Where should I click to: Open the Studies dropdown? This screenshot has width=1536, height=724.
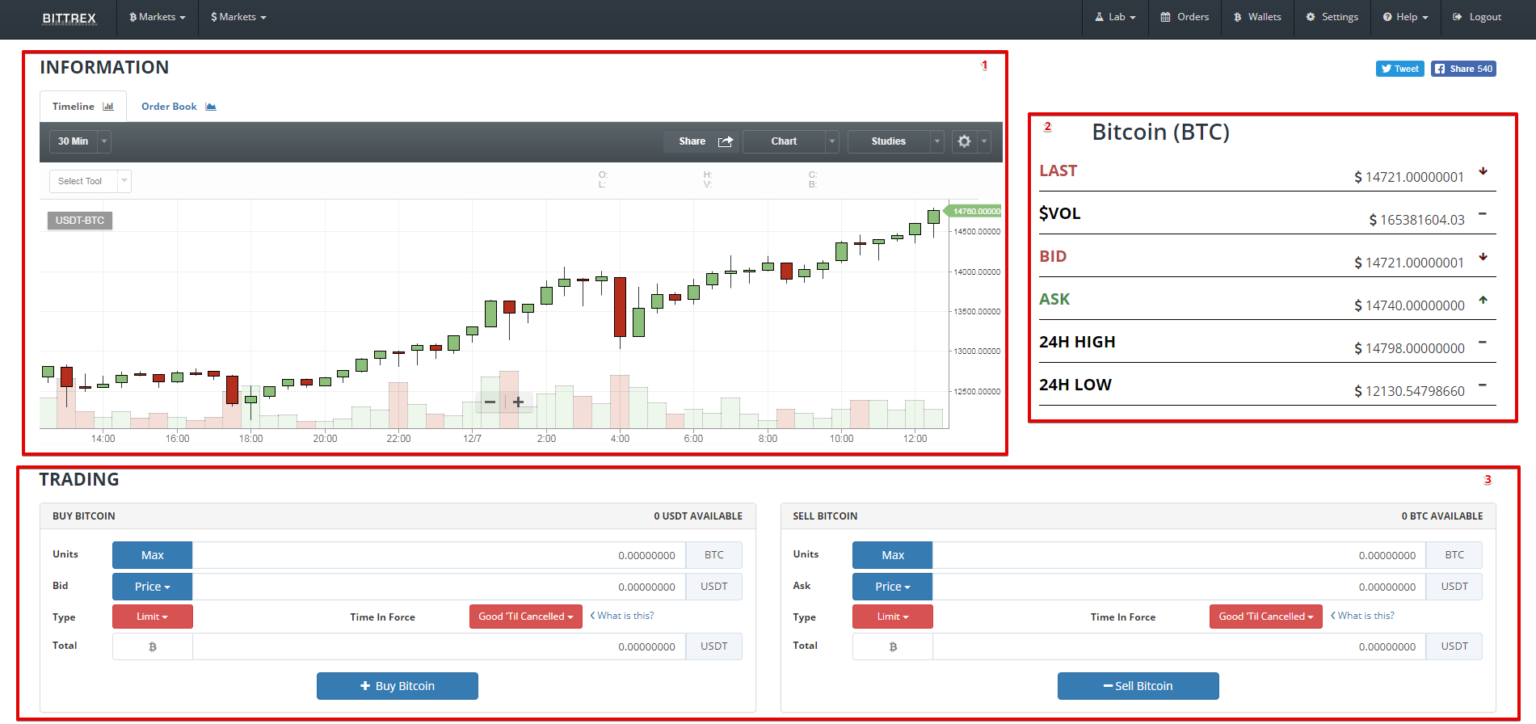click(895, 142)
